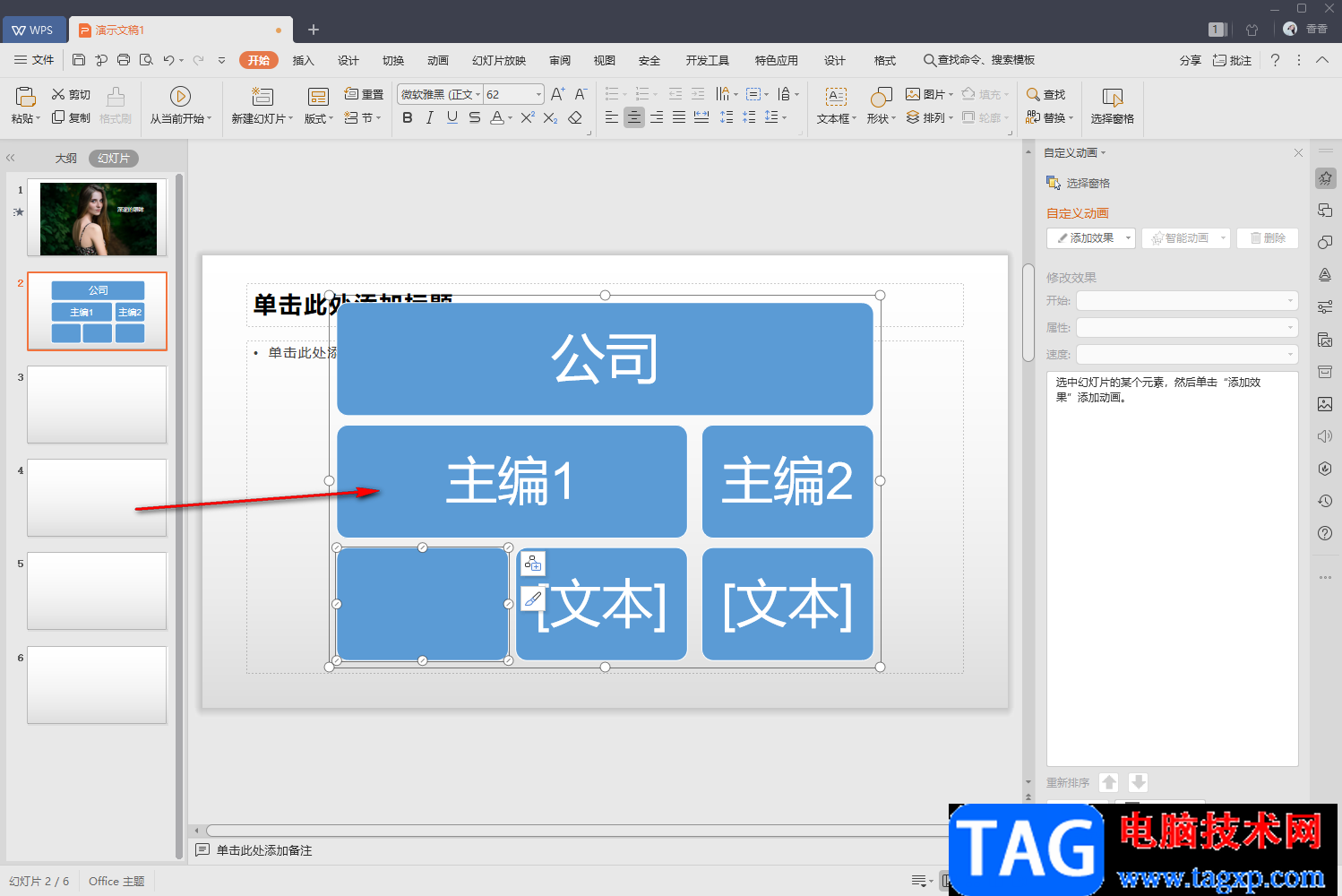The width and height of the screenshot is (1342, 896).
Task: Open the Add Effect (添加效果) dropdown
Action: (1091, 237)
